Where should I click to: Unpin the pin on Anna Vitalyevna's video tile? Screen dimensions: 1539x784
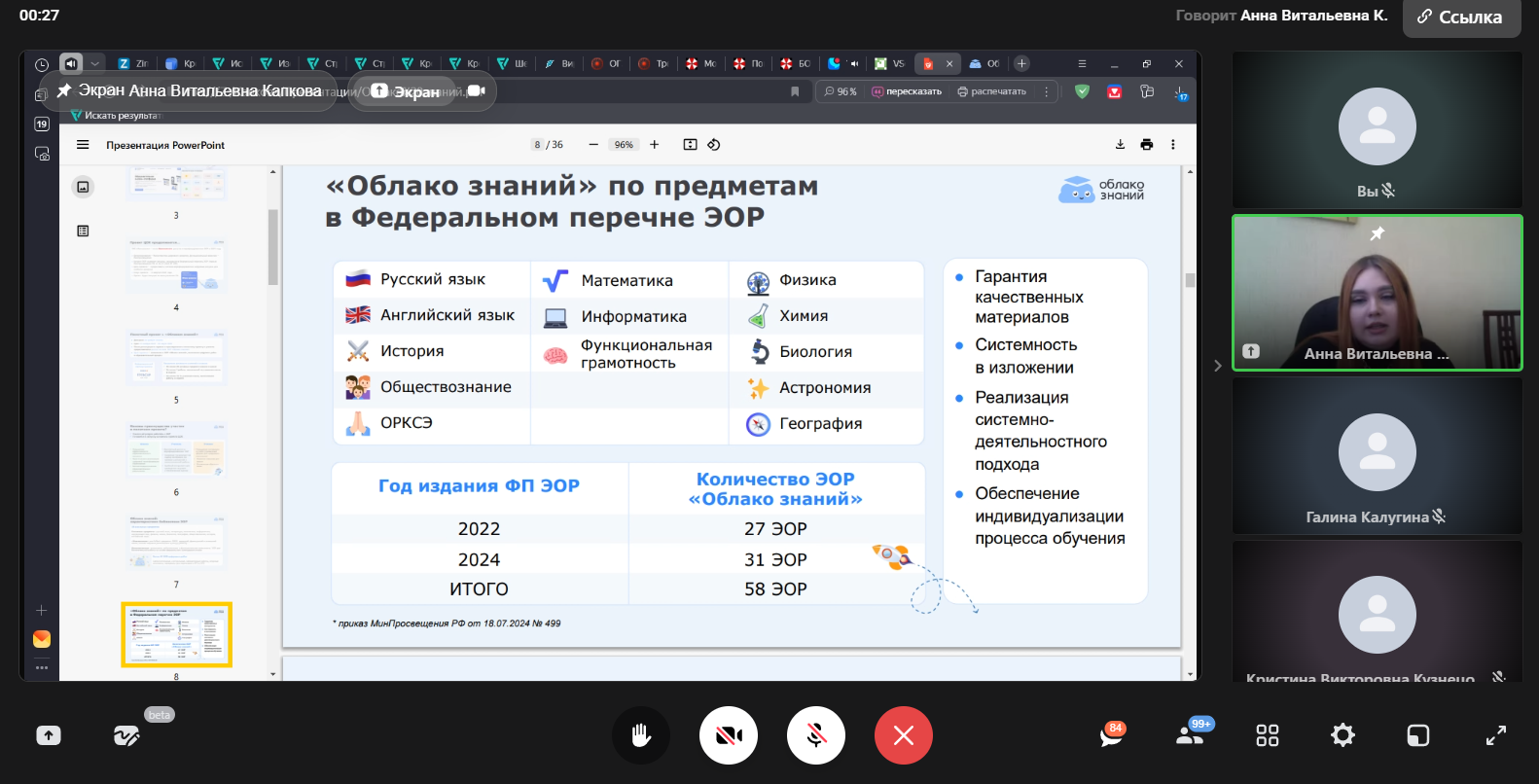point(1377,233)
